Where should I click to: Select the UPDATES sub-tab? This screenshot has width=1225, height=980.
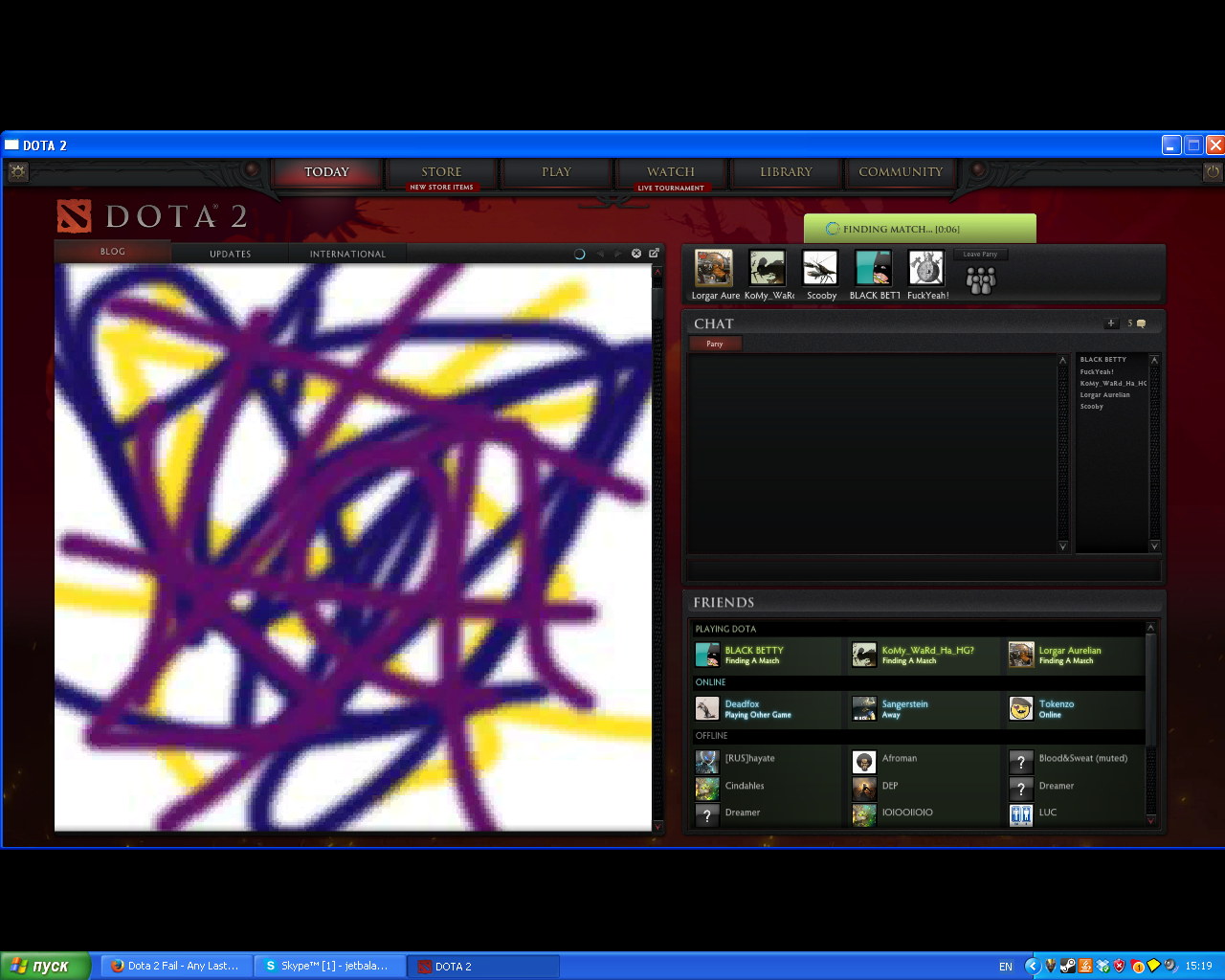[x=231, y=254]
